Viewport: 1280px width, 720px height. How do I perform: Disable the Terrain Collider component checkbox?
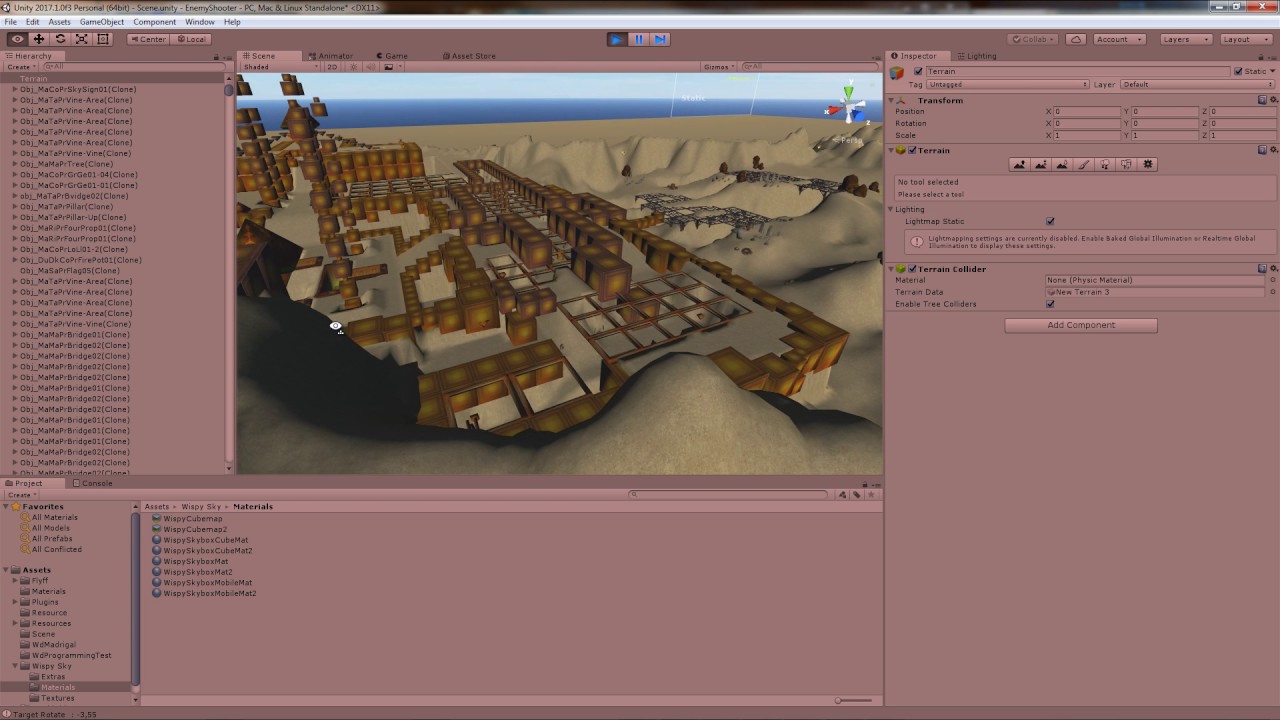point(912,269)
